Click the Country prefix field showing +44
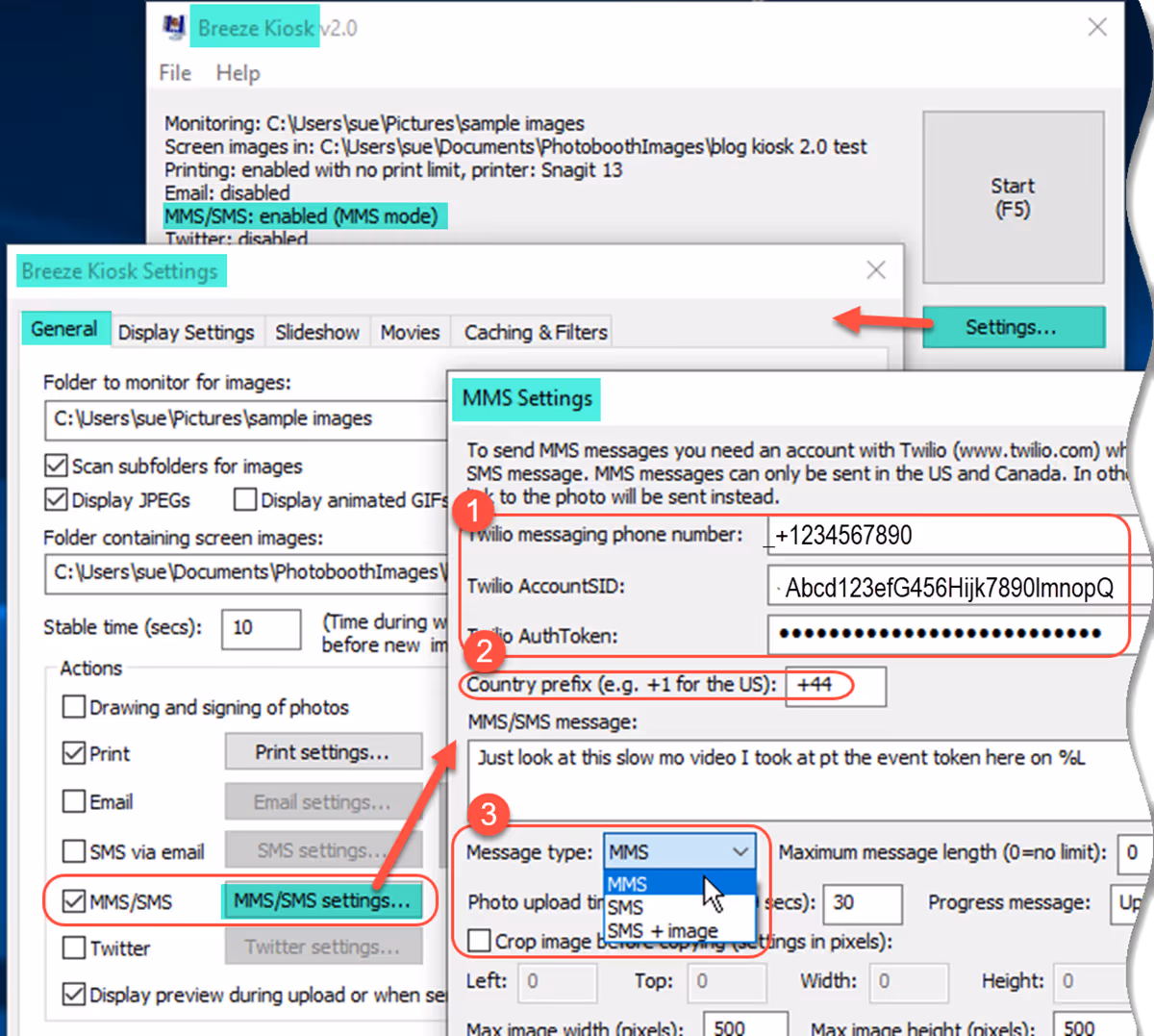The width and height of the screenshot is (1154, 1036). [x=835, y=686]
